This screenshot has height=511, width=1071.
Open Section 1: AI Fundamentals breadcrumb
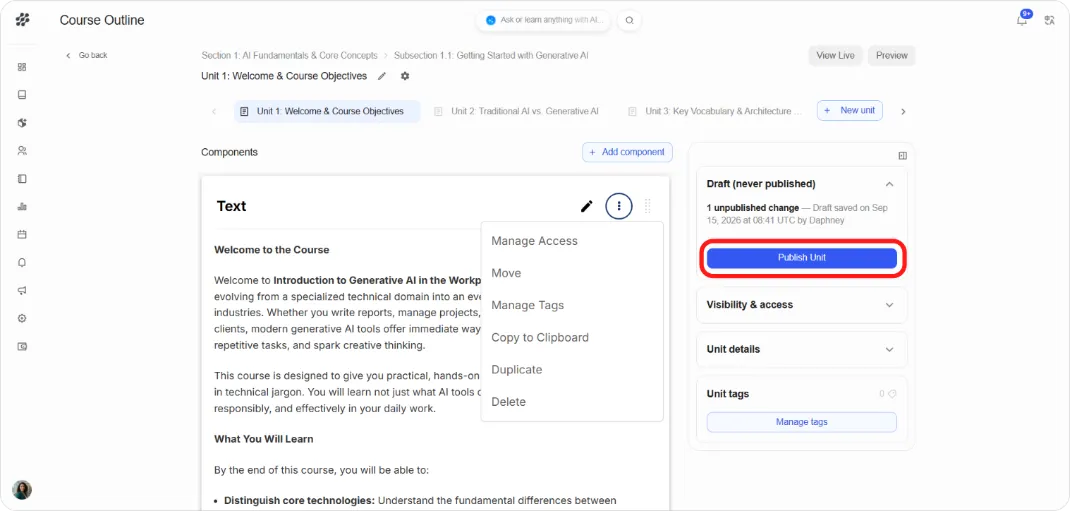pos(290,55)
